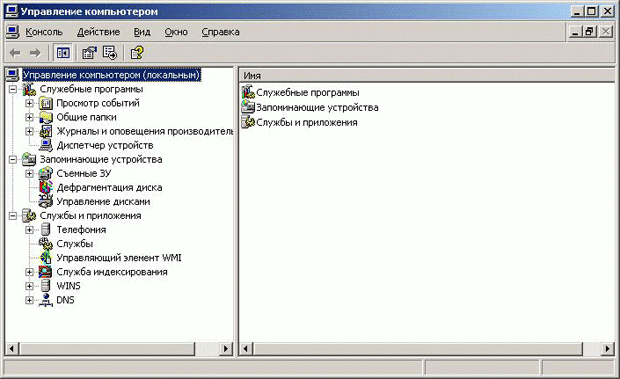Click the Общие папки folder icon
Viewport: 620px width, 379px height.
pyautogui.click(x=46, y=117)
